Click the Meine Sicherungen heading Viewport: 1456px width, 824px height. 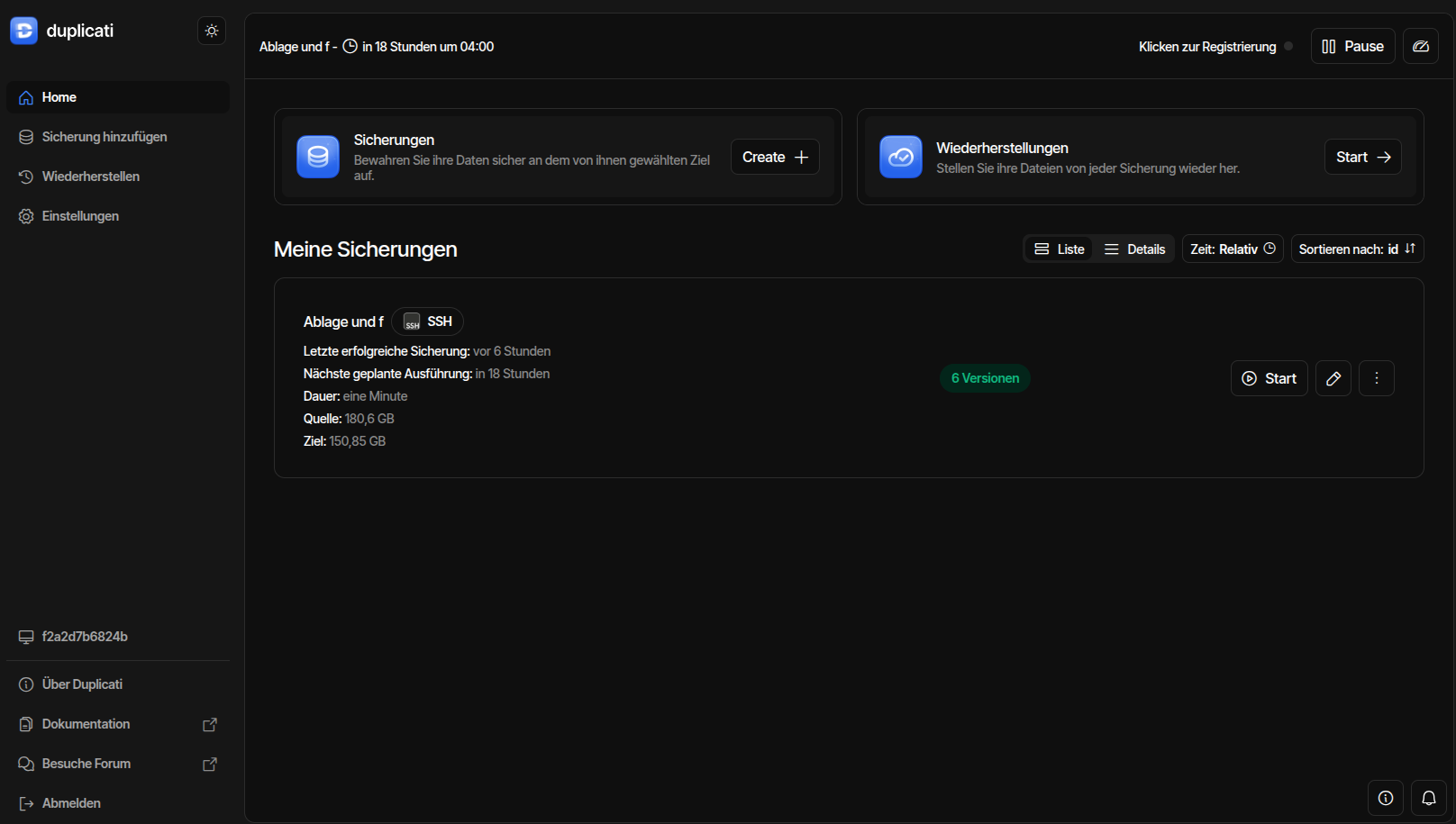pyautogui.click(x=366, y=249)
